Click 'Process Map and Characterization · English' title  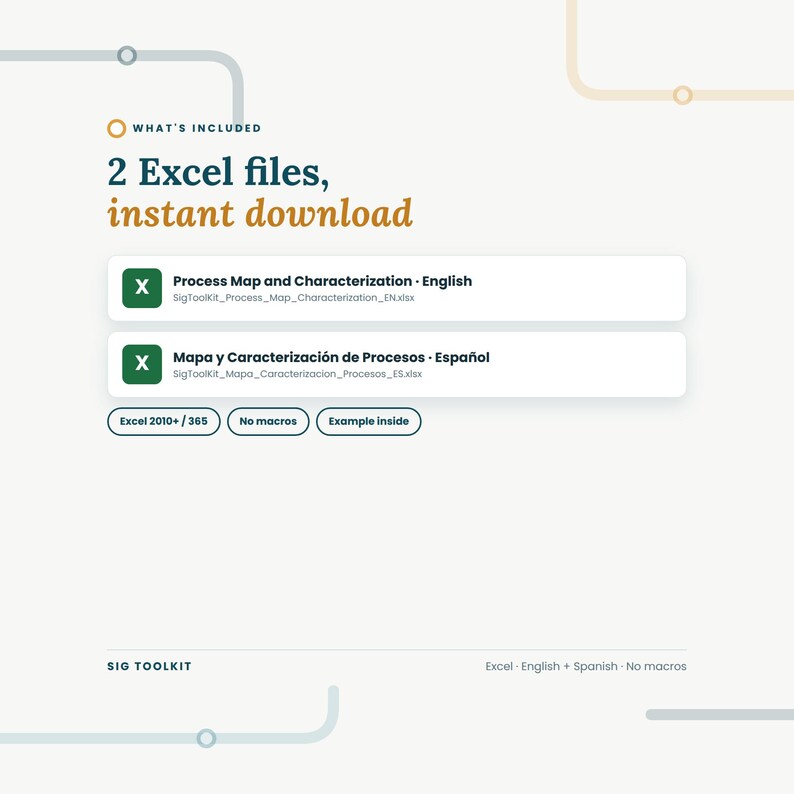[x=323, y=281]
